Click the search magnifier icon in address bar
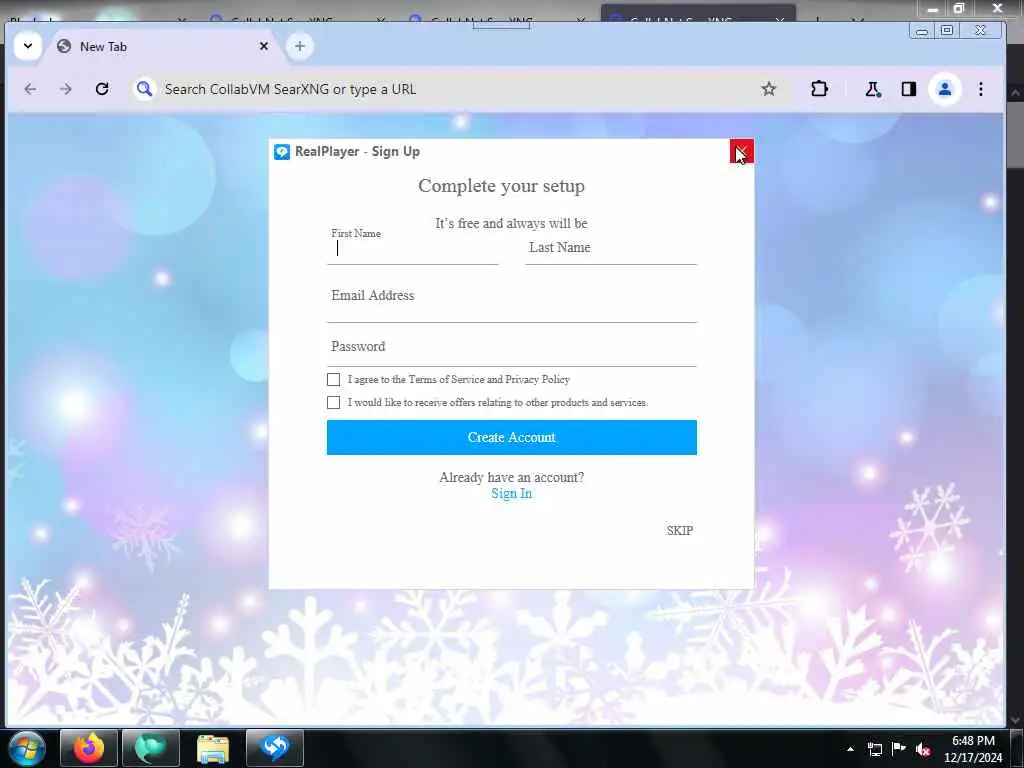The image size is (1024, 768). tap(144, 89)
